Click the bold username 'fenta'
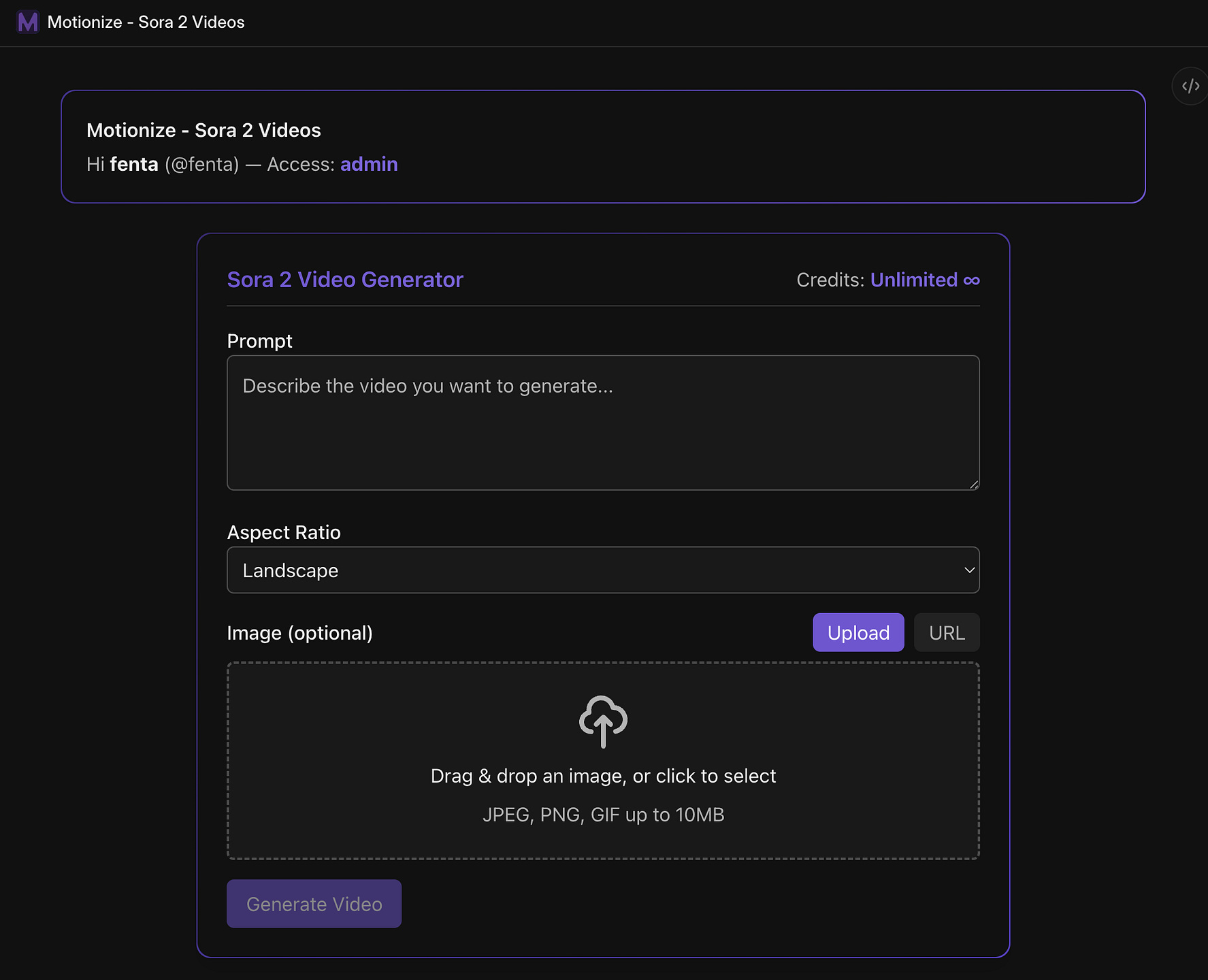1208x980 pixels. pos(134,165)
